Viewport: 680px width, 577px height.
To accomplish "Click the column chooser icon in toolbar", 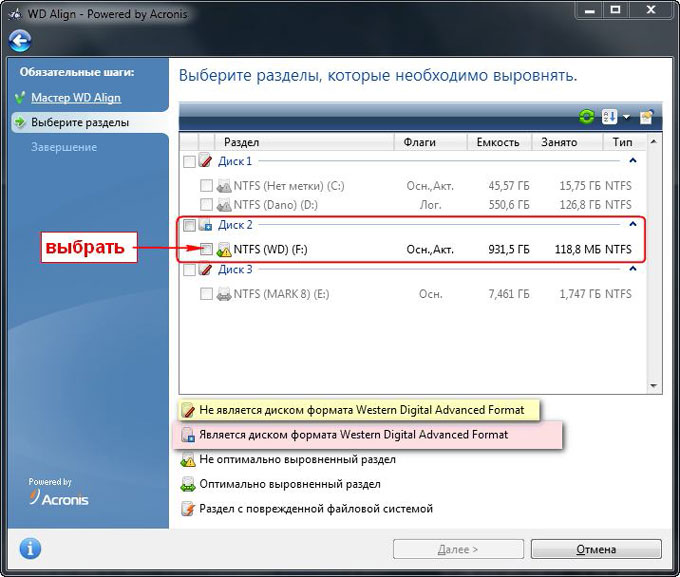I will (646, 117).
